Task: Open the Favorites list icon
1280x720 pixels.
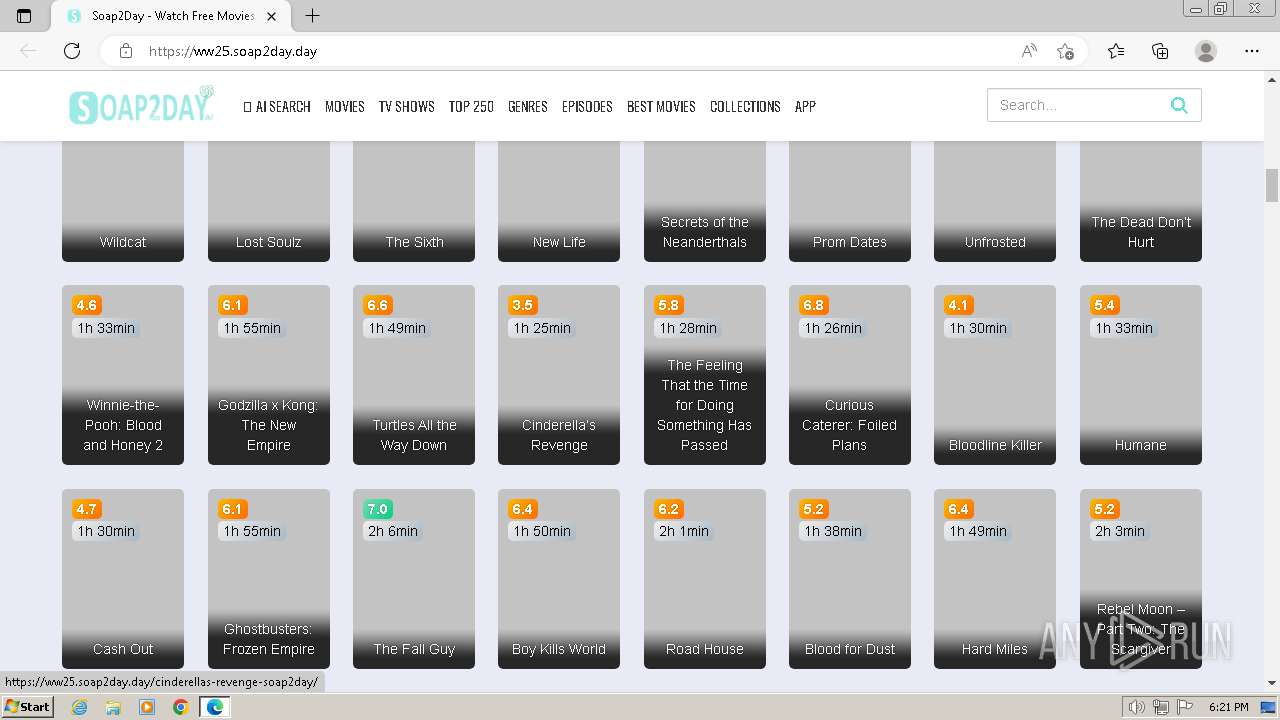Action: [x=1116, y=51]
